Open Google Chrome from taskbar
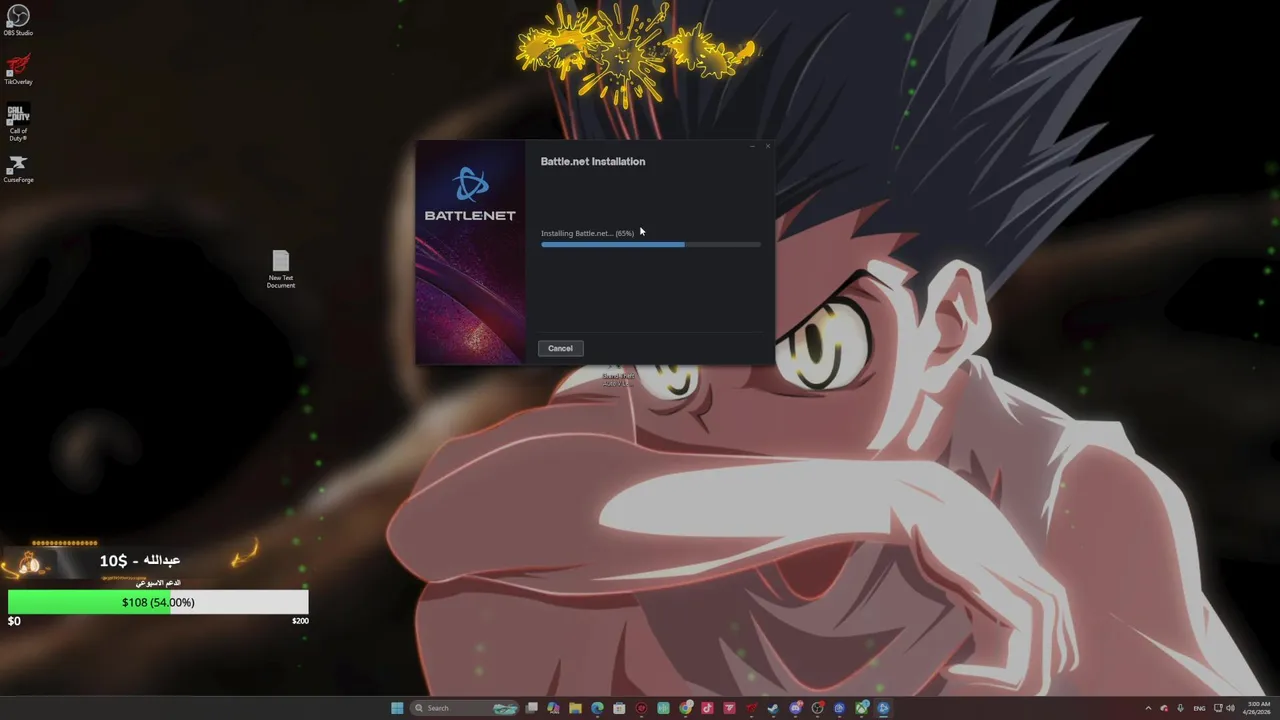The image size is (1280, 720). coord(685,708)
